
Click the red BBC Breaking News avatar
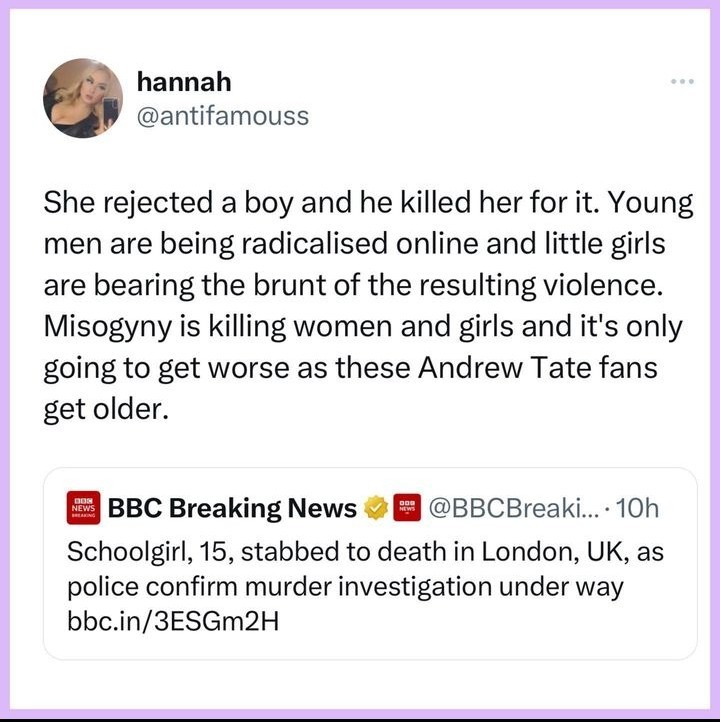click(x=83, y=507)
